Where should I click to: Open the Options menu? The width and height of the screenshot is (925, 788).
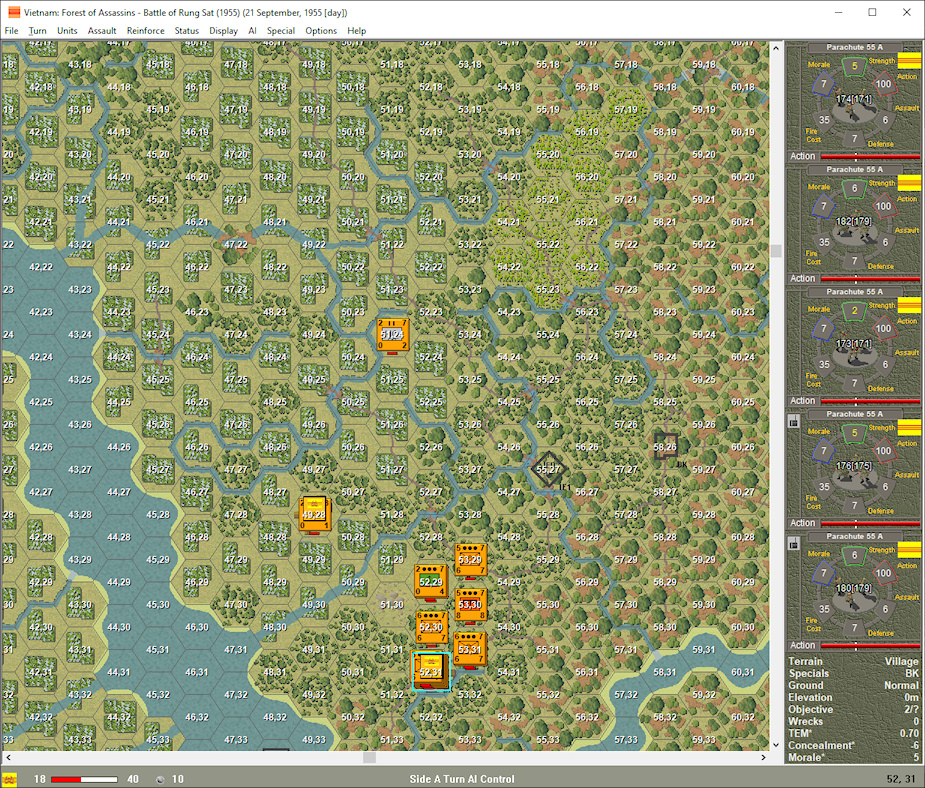coord(321,31)
